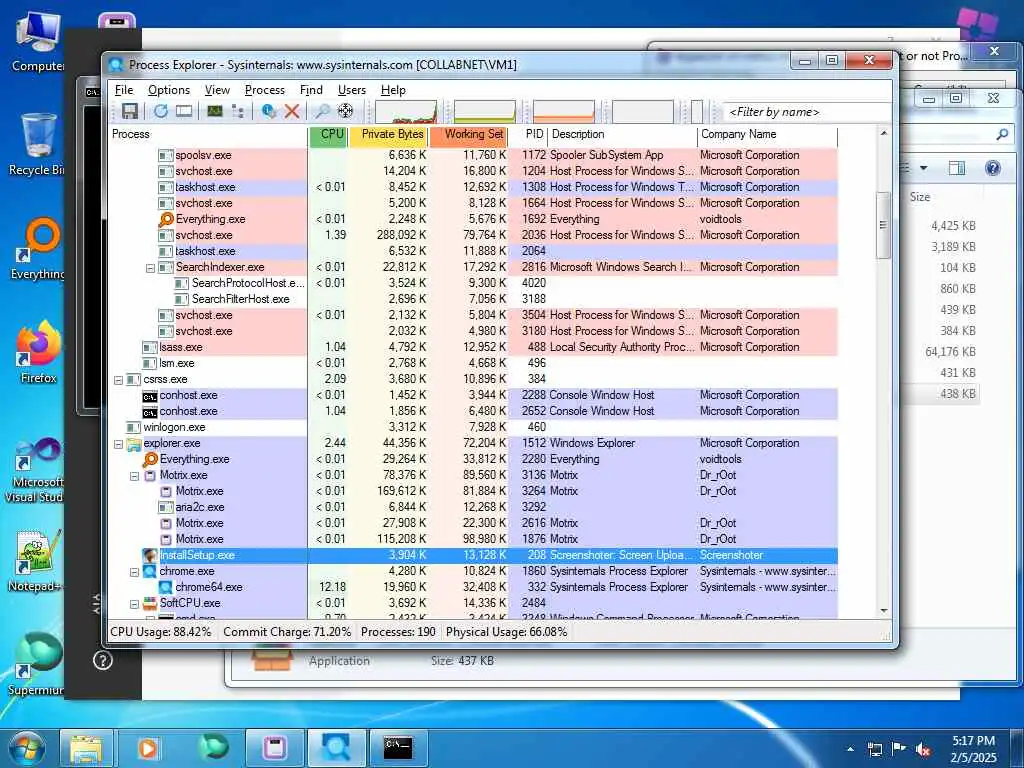Sort by the Company Name column header
1024x768 pixels.
click(767, 135)
